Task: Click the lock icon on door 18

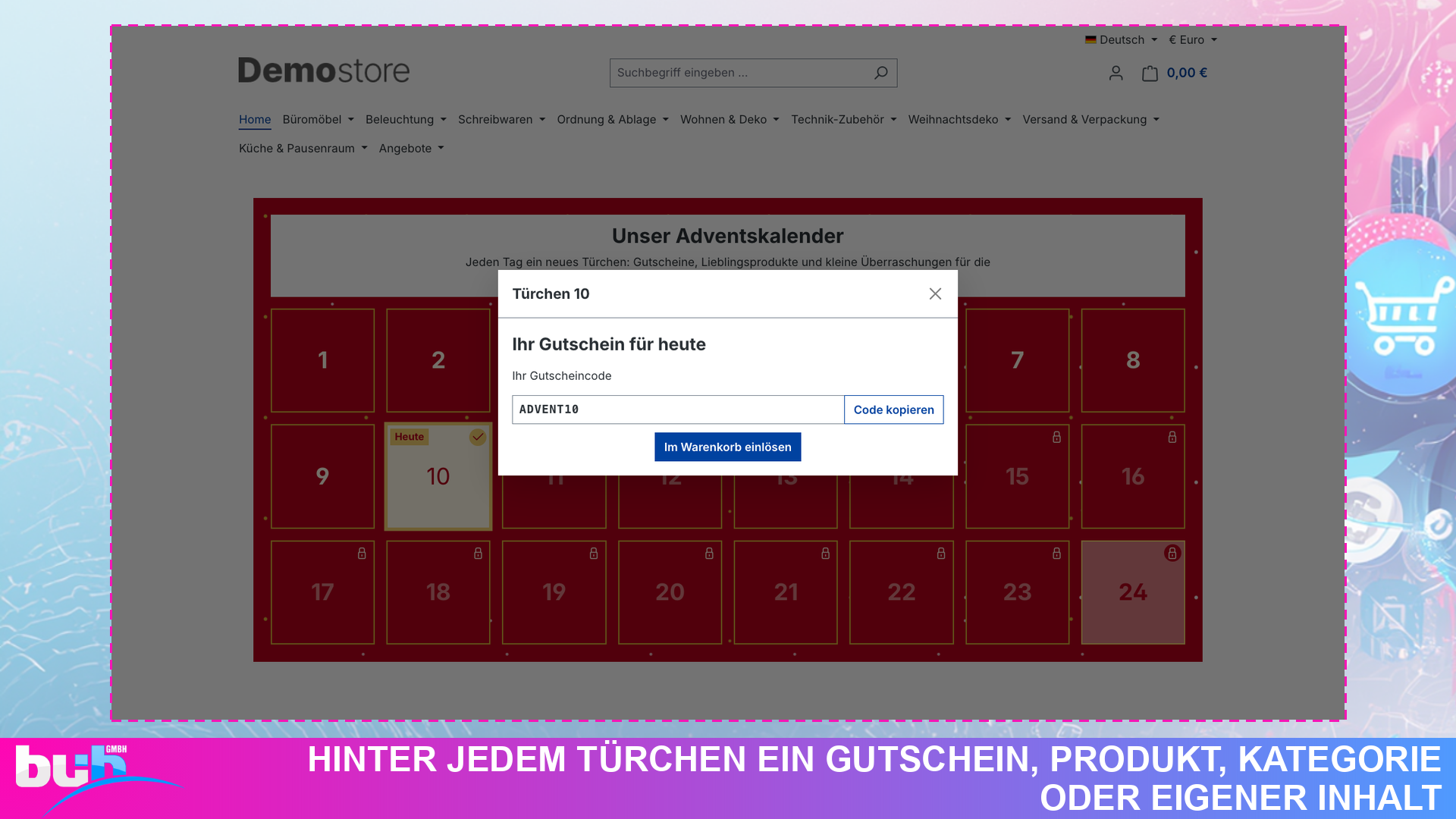Action: [478, 554]
